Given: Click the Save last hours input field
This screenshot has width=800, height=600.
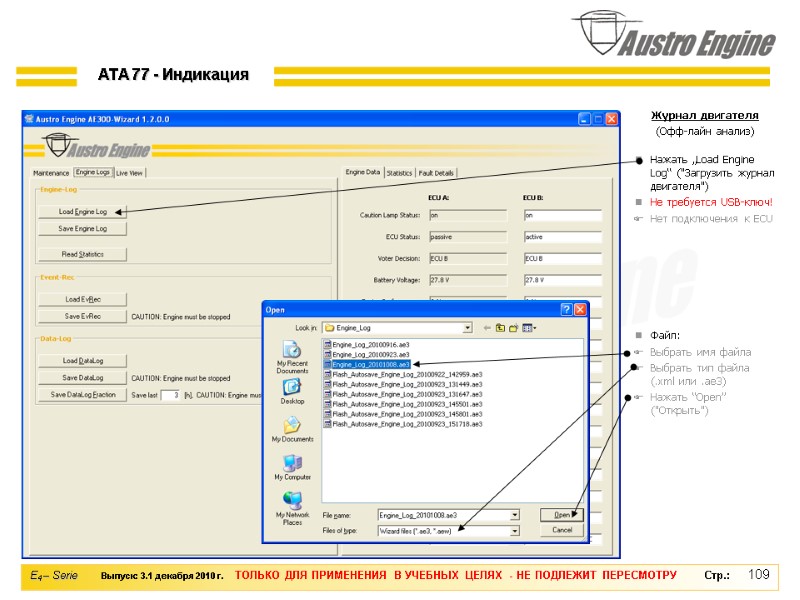Looking at the screenshot, I should [x=170, y=395].
